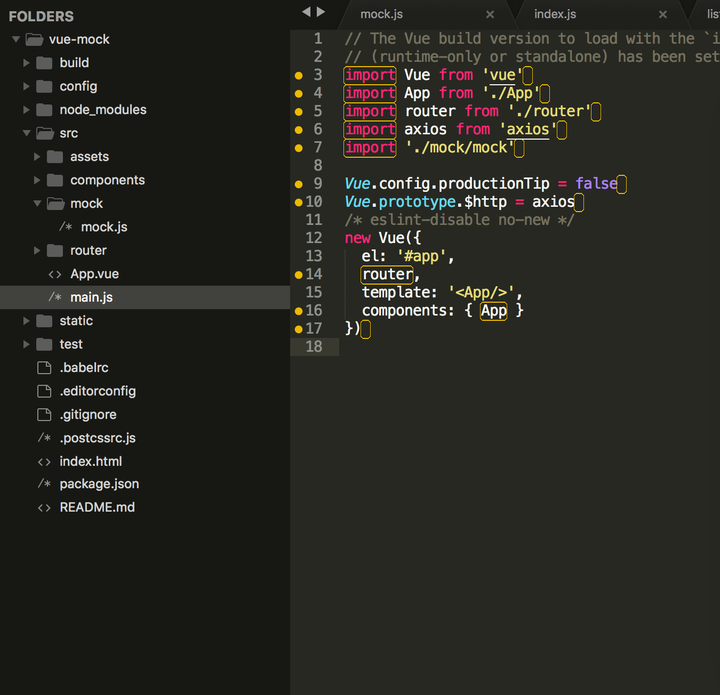720x695 pixels.
Task: Click the .babelrc document icon
Action: coord(44,368)
